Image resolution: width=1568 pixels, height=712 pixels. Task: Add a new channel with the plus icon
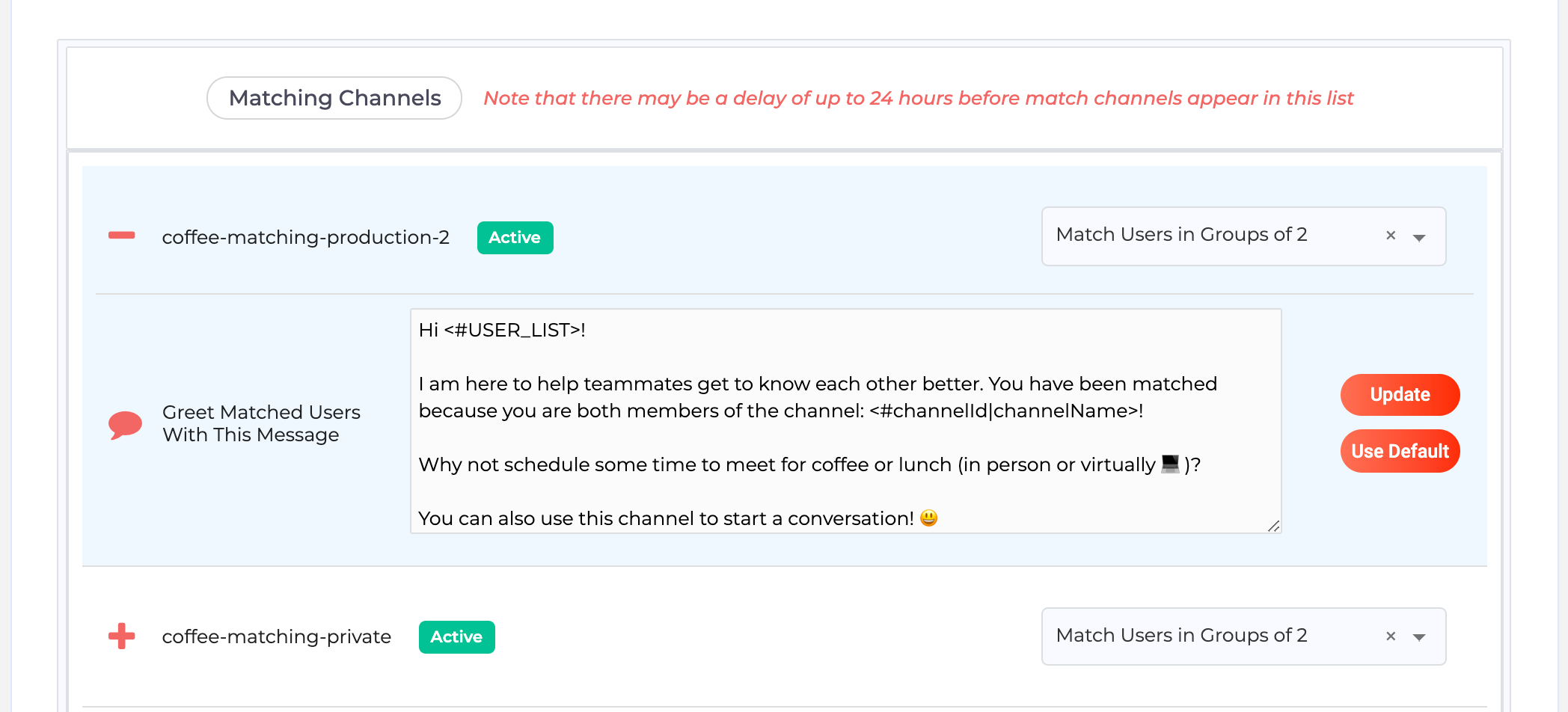[x=120, y=636]
